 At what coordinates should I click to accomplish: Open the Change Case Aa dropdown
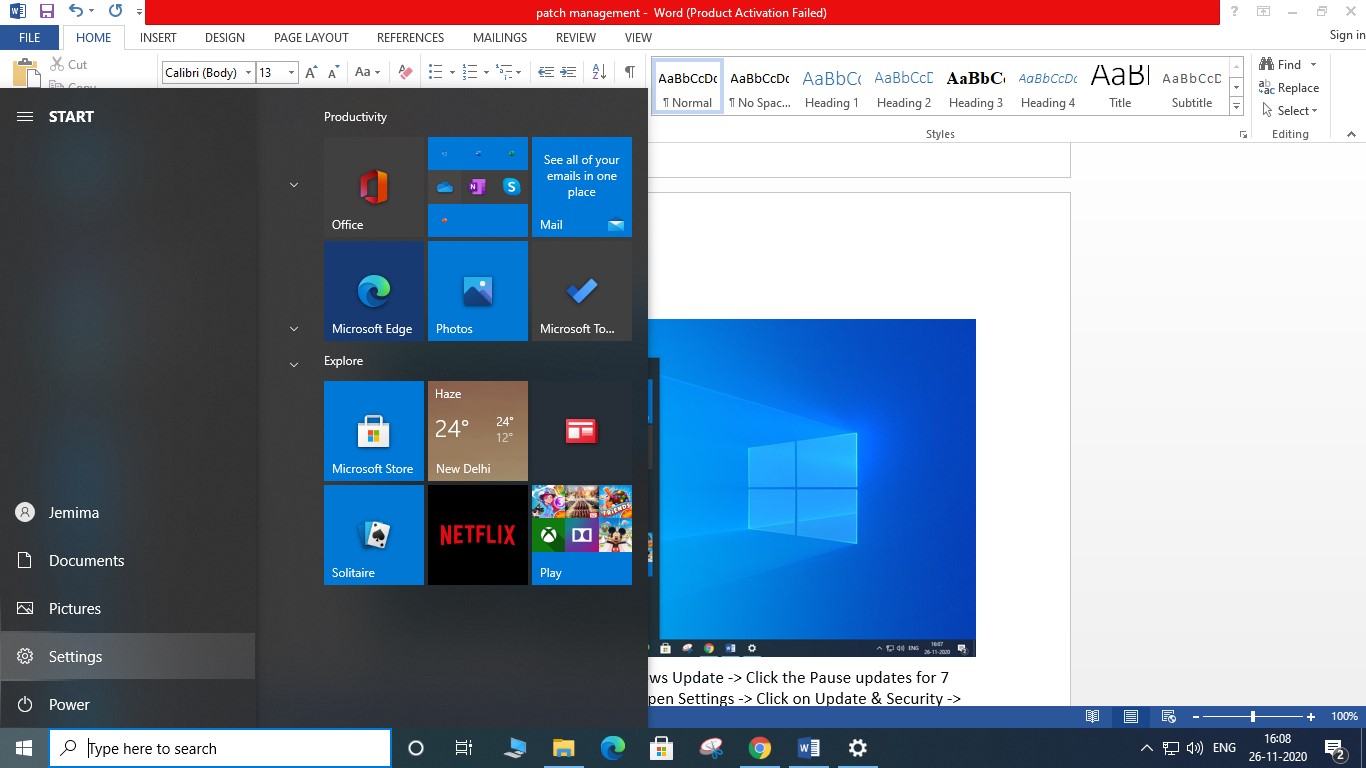[367, 72]
